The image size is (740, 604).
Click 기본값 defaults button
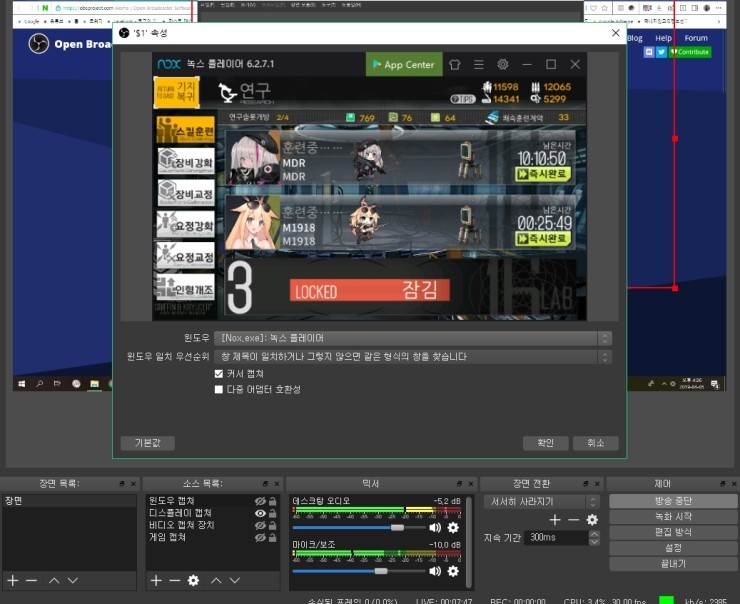(x=148, y=443)
